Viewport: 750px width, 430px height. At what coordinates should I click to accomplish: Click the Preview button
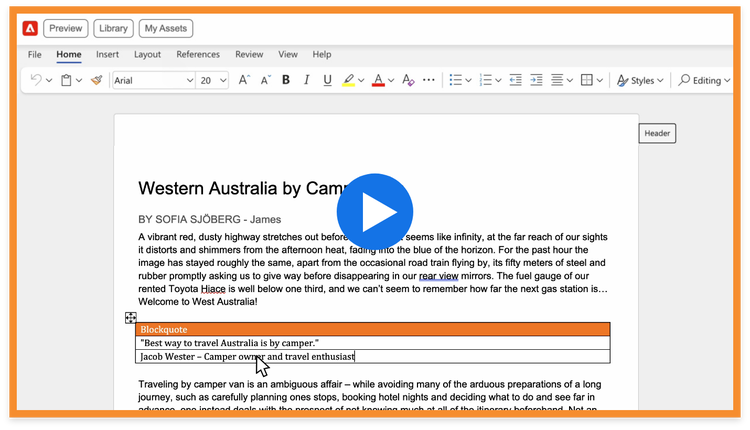pos(65,29)
